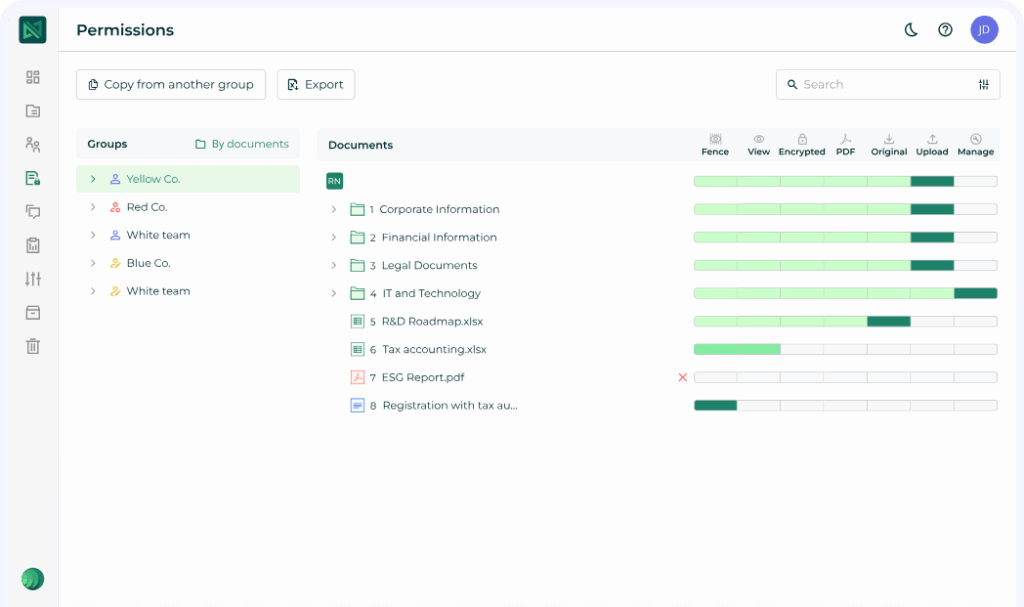Switch grouping using By documents

[242, 144]
